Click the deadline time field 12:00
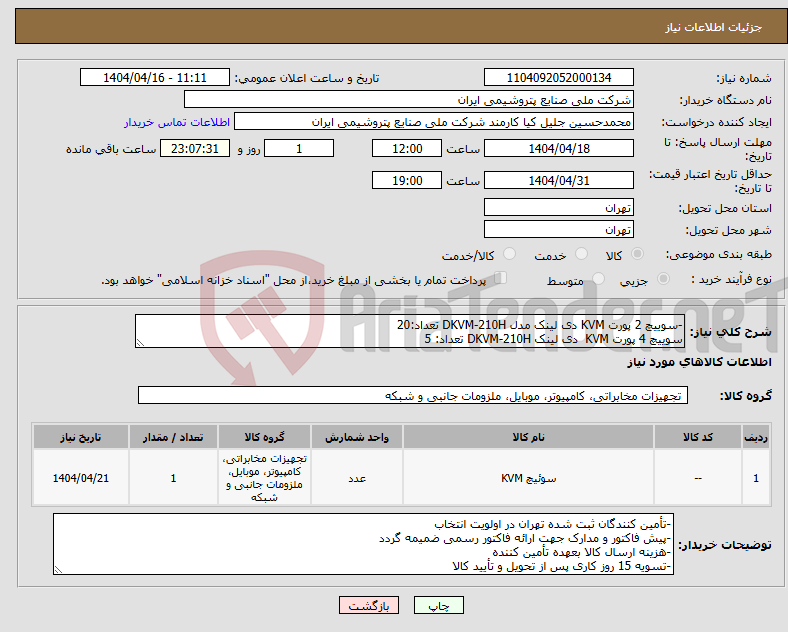 point(407,148)
